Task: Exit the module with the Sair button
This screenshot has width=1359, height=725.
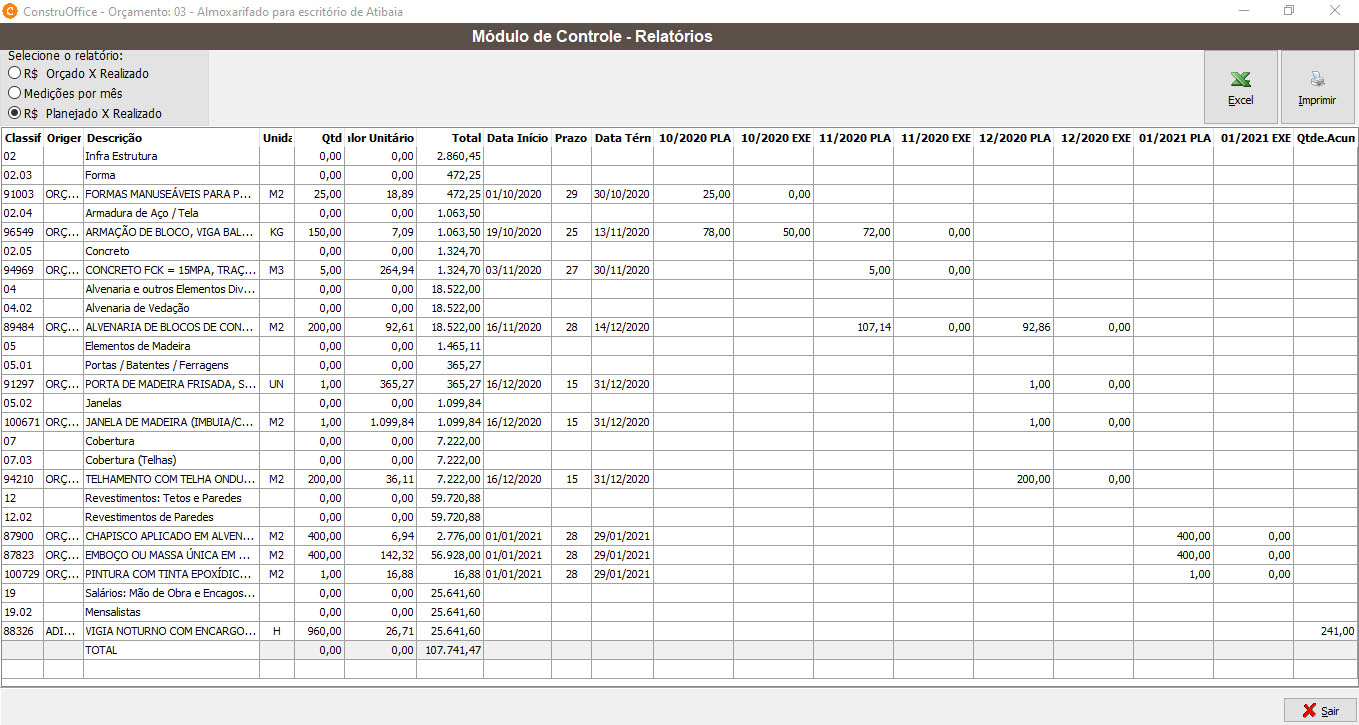Action: (x=1320, y=710)
